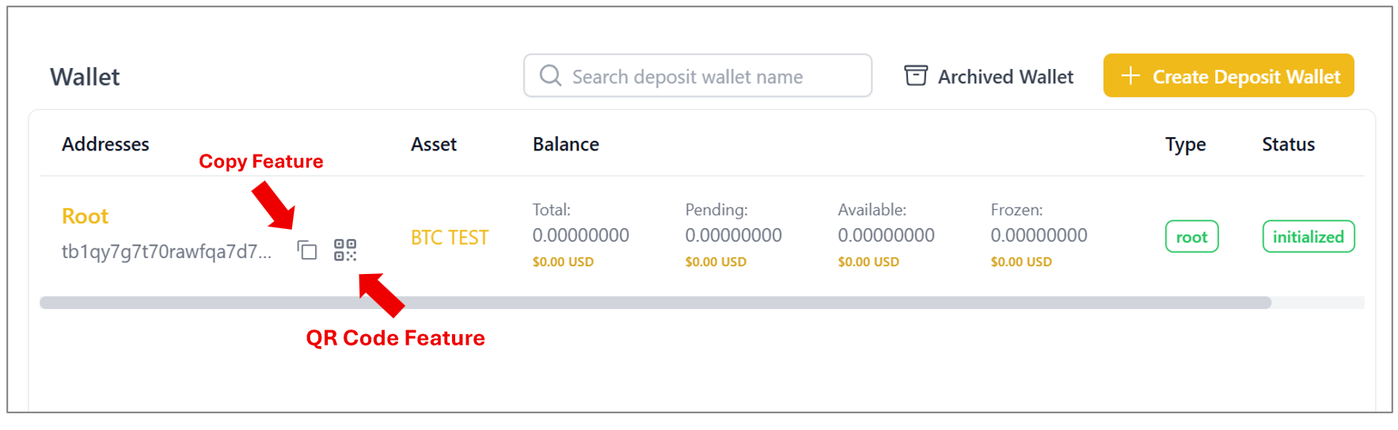Click the Asset column header
Screen dimensions: 1398x430
click(434, 144)
